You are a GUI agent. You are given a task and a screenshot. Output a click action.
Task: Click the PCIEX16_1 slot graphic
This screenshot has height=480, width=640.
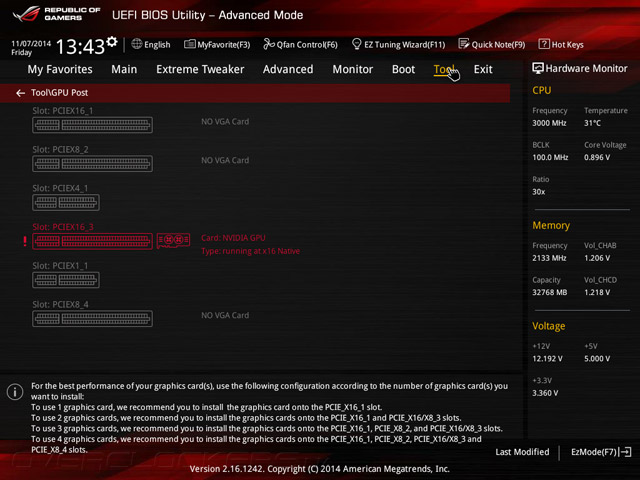pos(92,125)
